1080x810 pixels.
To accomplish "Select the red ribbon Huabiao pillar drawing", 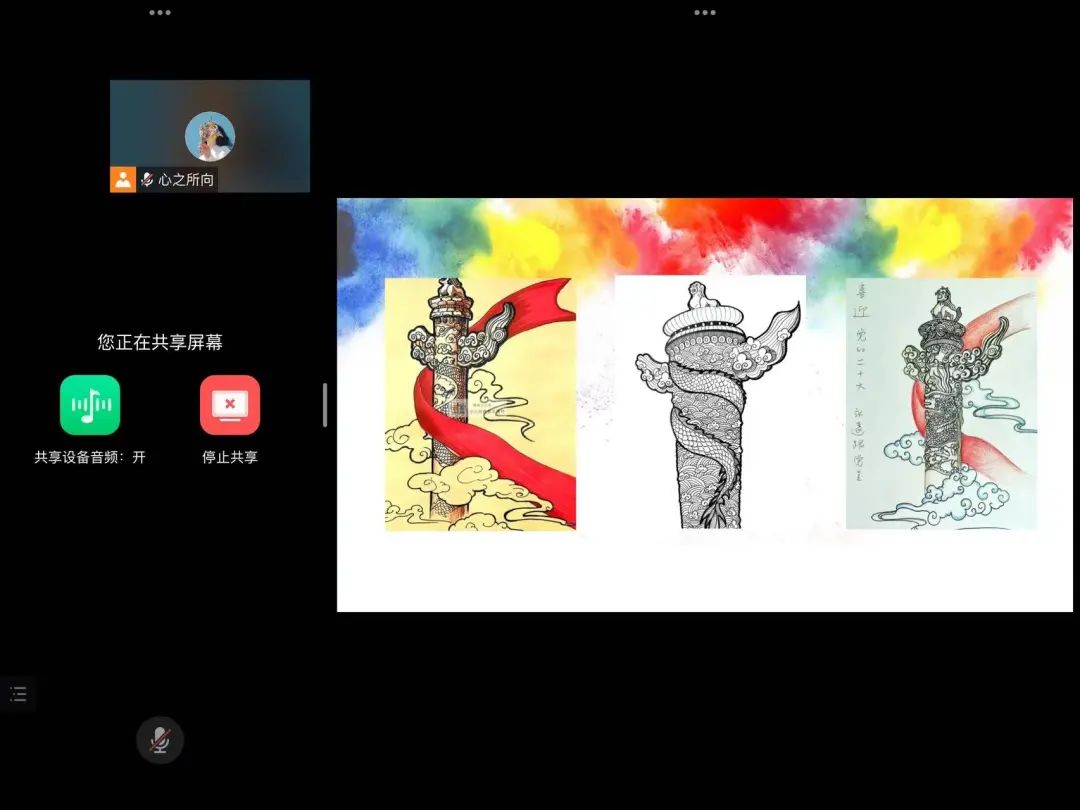I will [x=480, y=404].
